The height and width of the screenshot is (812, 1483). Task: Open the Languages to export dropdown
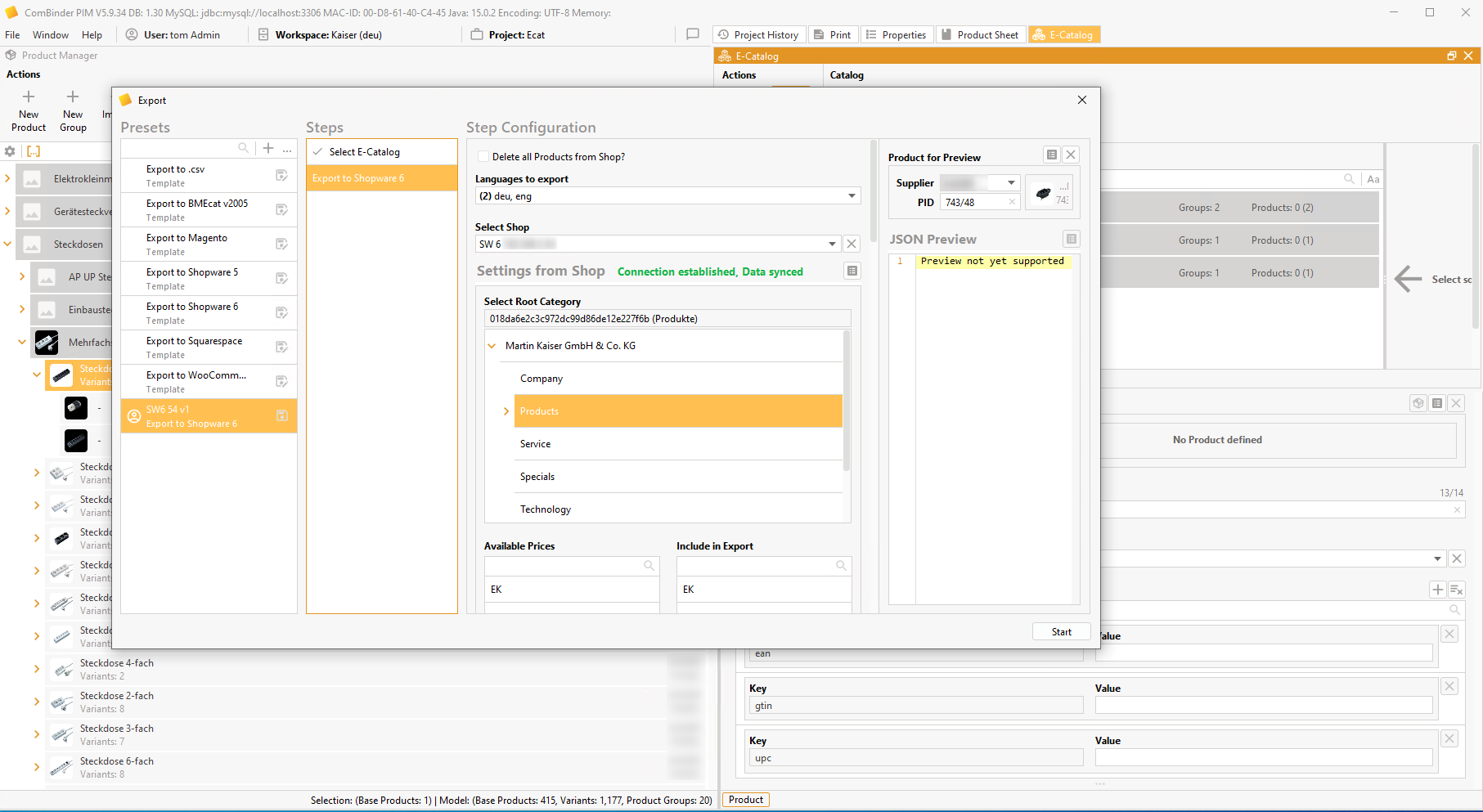click(852, 196)
